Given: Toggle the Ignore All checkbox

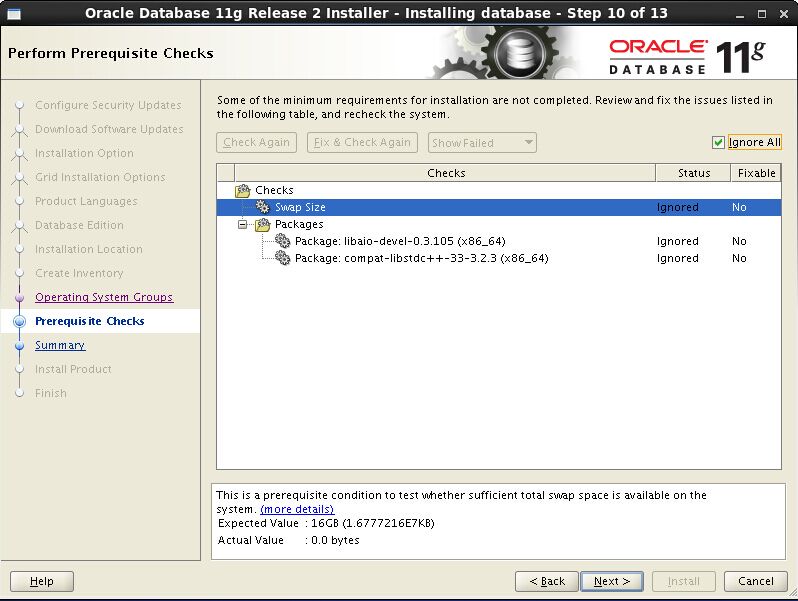Looking at the screenshot, I should pos(718,142).
